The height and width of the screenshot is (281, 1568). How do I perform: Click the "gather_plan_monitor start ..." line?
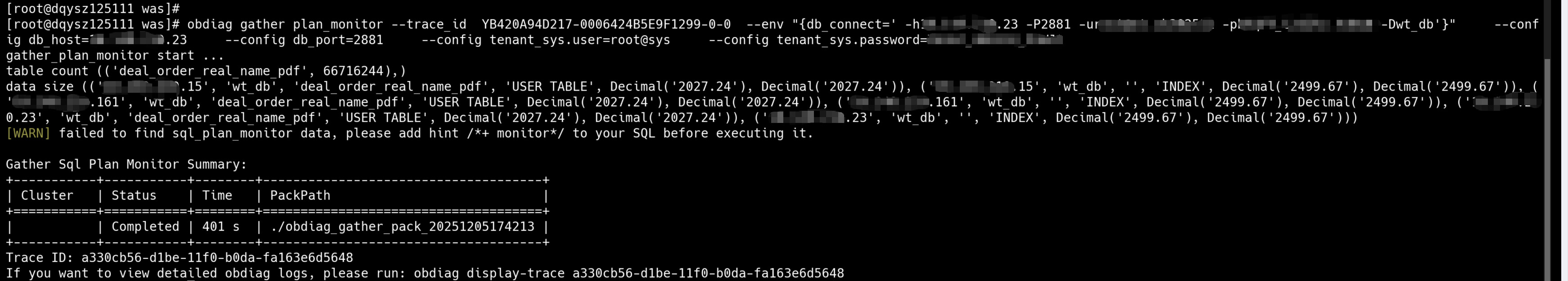115,56
